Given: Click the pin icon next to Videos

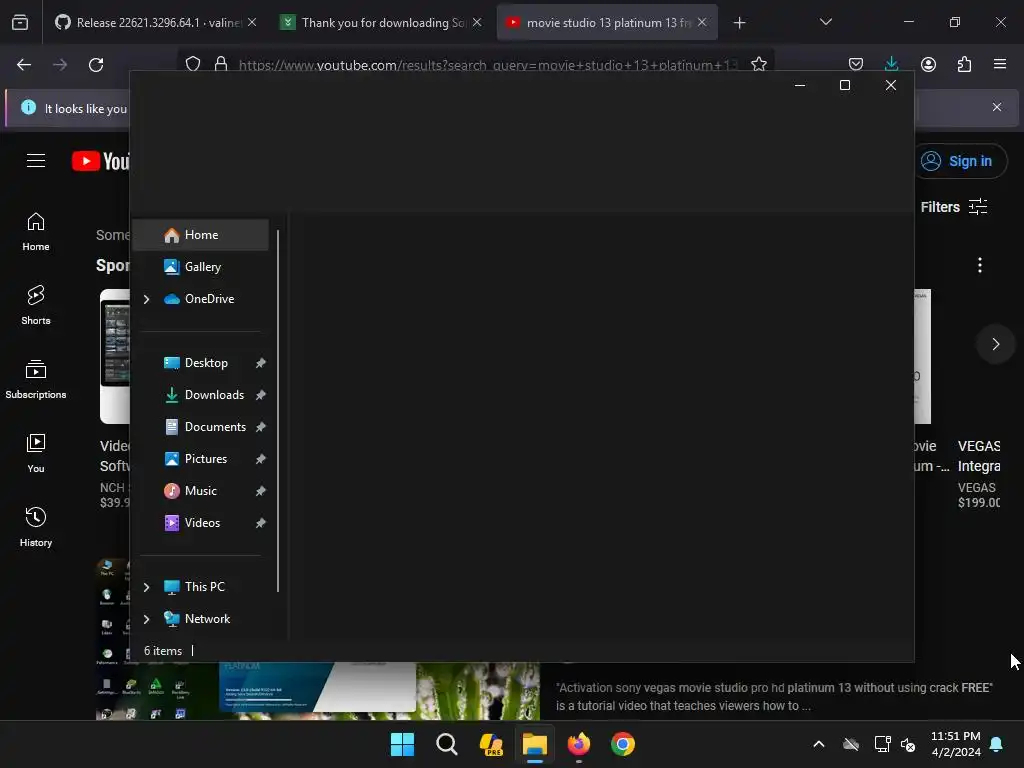Looking at the screenshot, I should tap(261, 523).
